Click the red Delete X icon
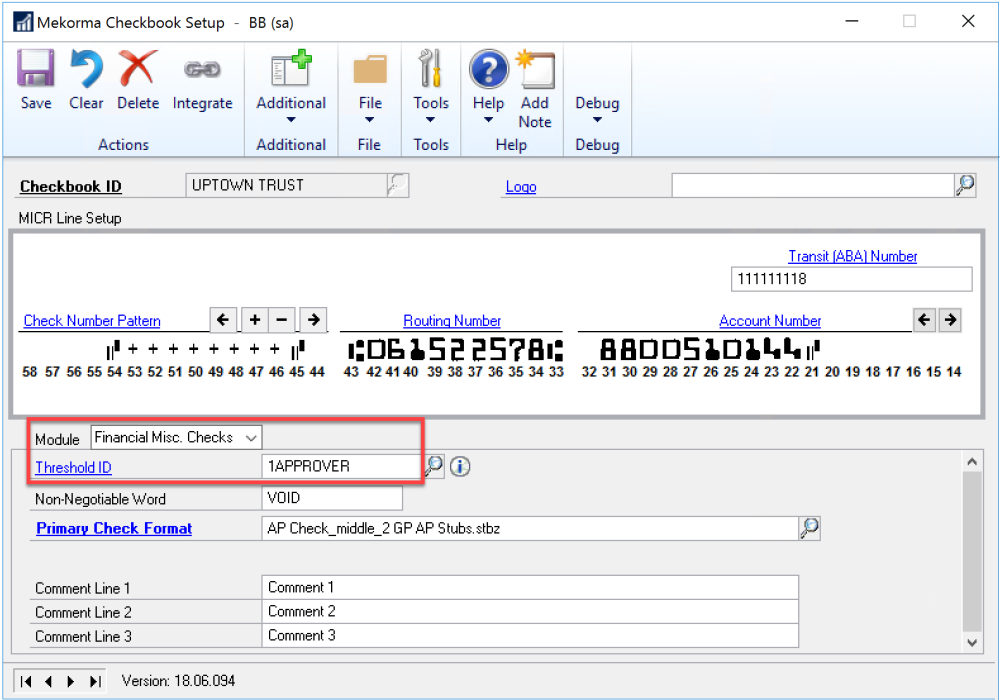This screenshot has height=700, width=1000. (x=138, y=68)
